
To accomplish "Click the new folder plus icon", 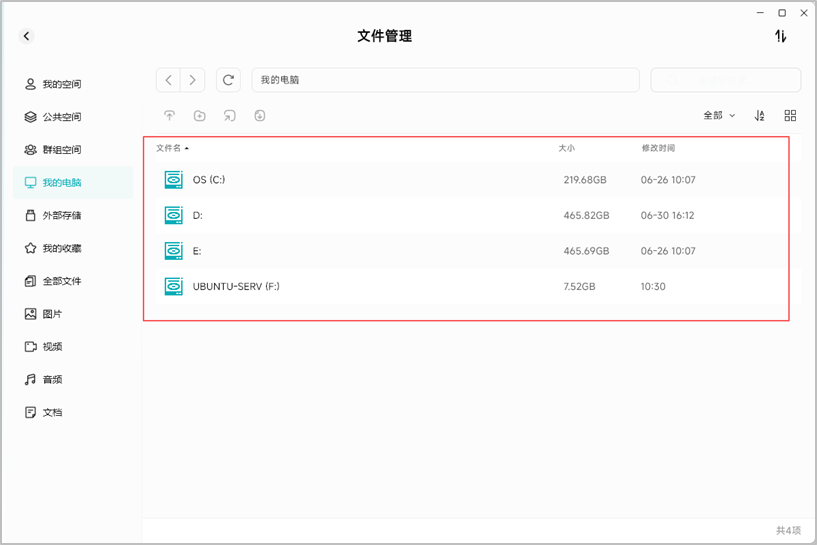I will pyautogui.click(x=200, y=116).
